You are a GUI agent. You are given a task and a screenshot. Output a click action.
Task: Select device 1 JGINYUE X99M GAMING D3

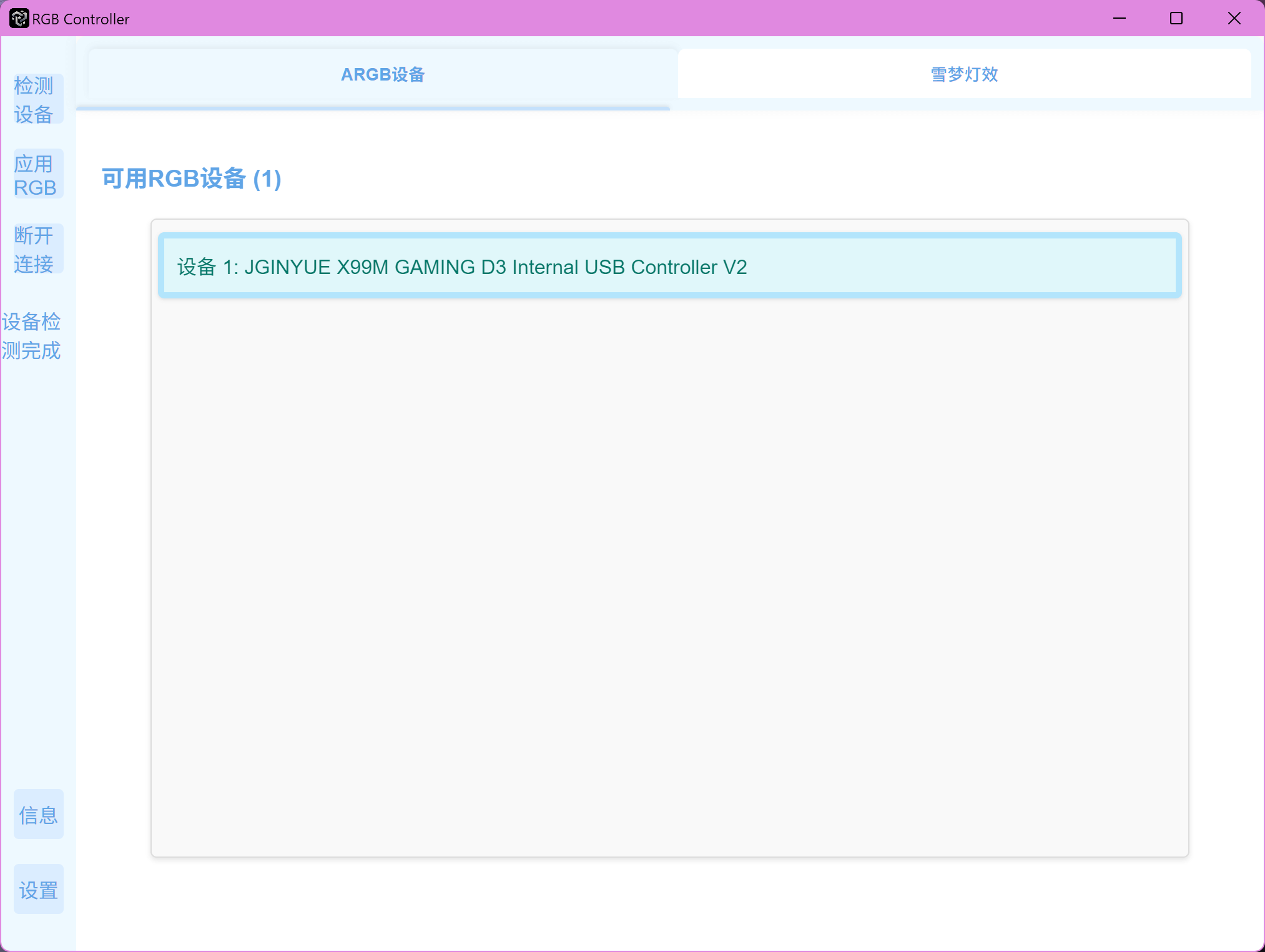[669, 266]
